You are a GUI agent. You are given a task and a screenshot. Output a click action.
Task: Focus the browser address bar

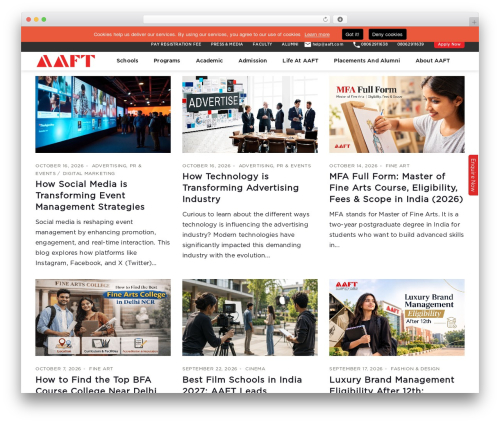click(236, 19)
